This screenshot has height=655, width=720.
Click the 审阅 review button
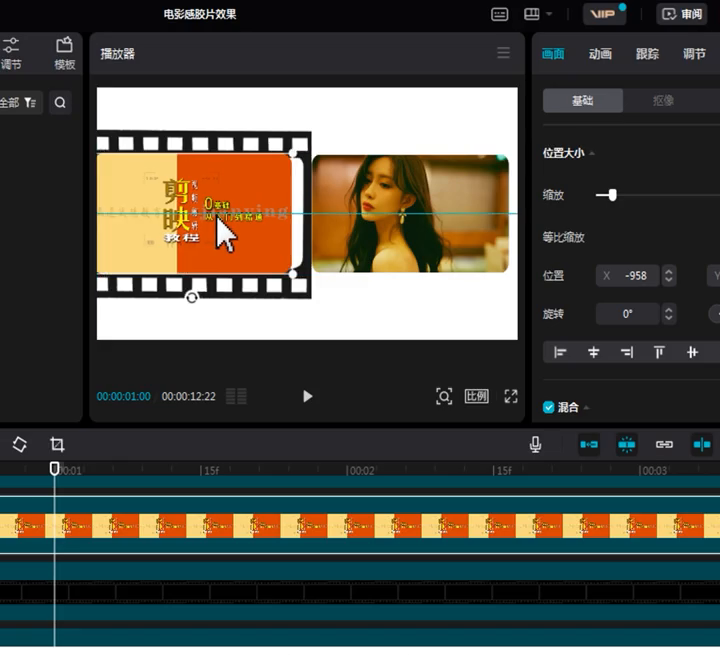[x=682, y=14]
